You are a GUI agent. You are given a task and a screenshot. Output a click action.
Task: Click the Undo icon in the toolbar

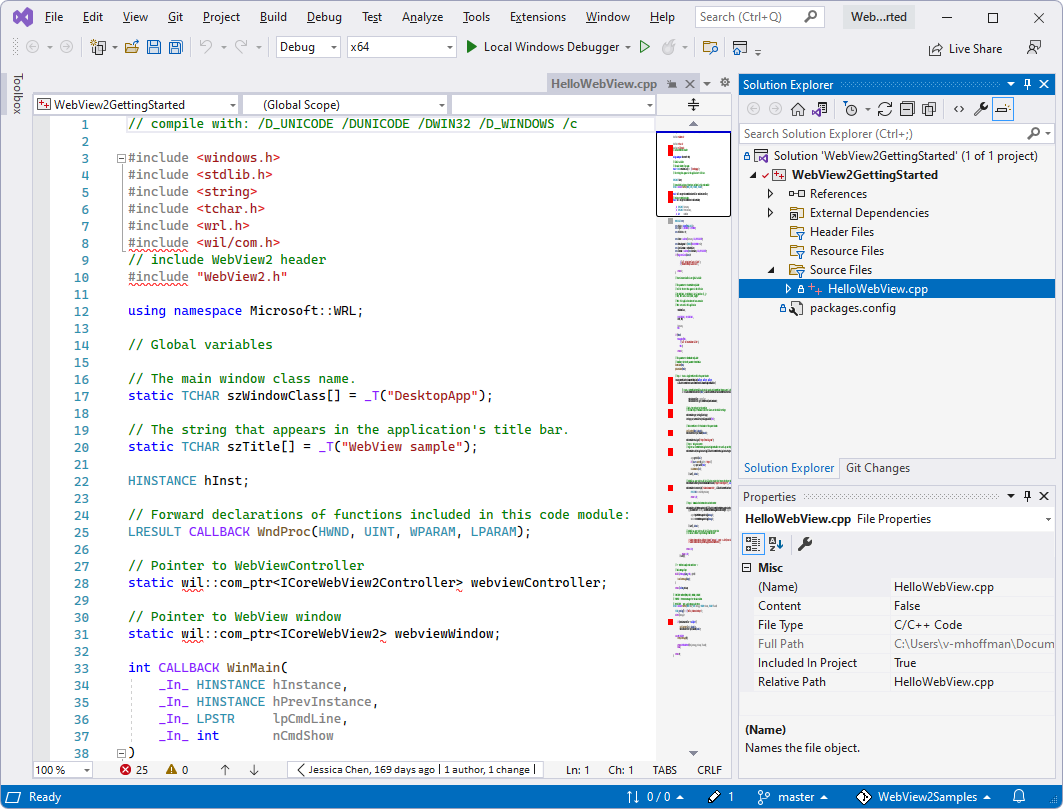tap(206, 47)
